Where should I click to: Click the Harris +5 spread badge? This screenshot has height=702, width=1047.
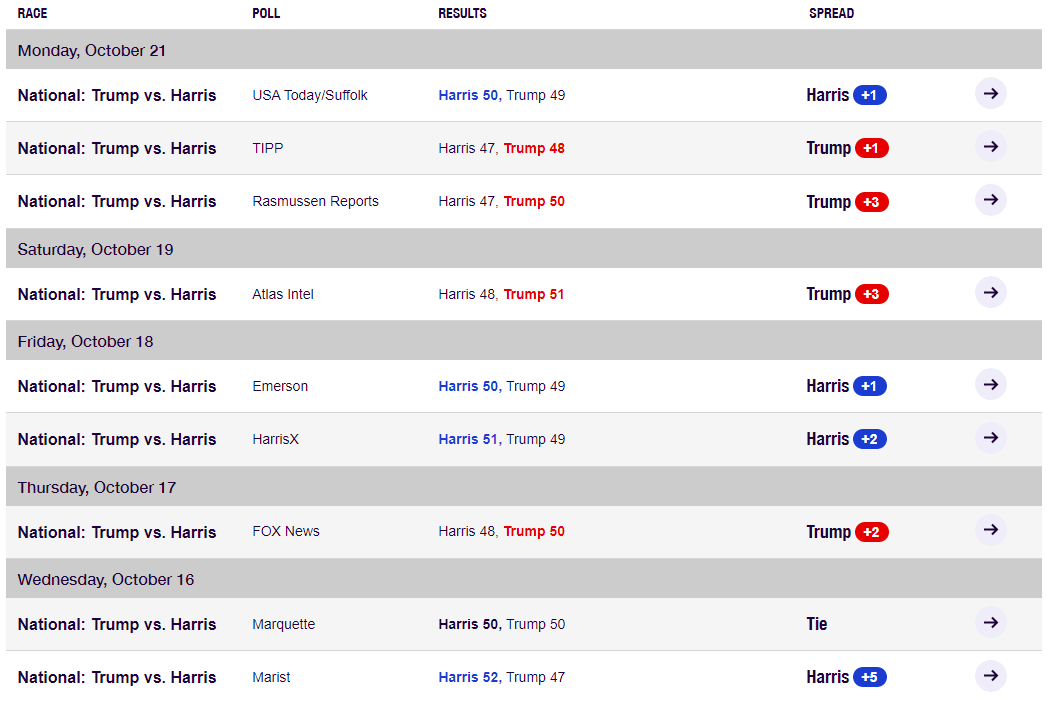869,678
